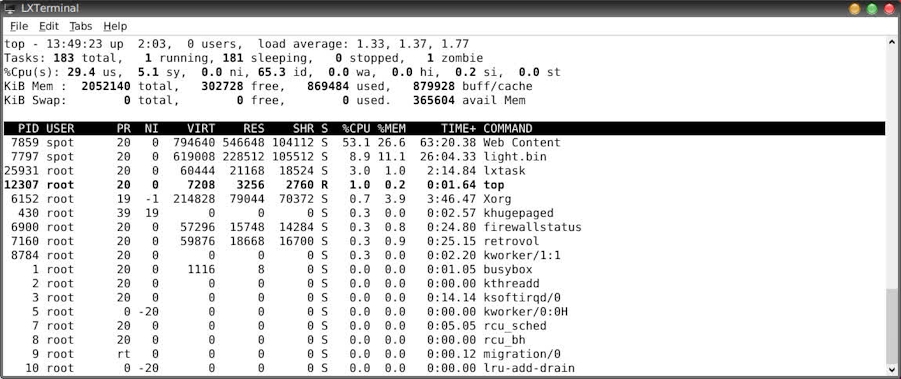This screenshot has height=379, width=901.
Task: Click PID 12307 in the list
Action: point(21,185)
